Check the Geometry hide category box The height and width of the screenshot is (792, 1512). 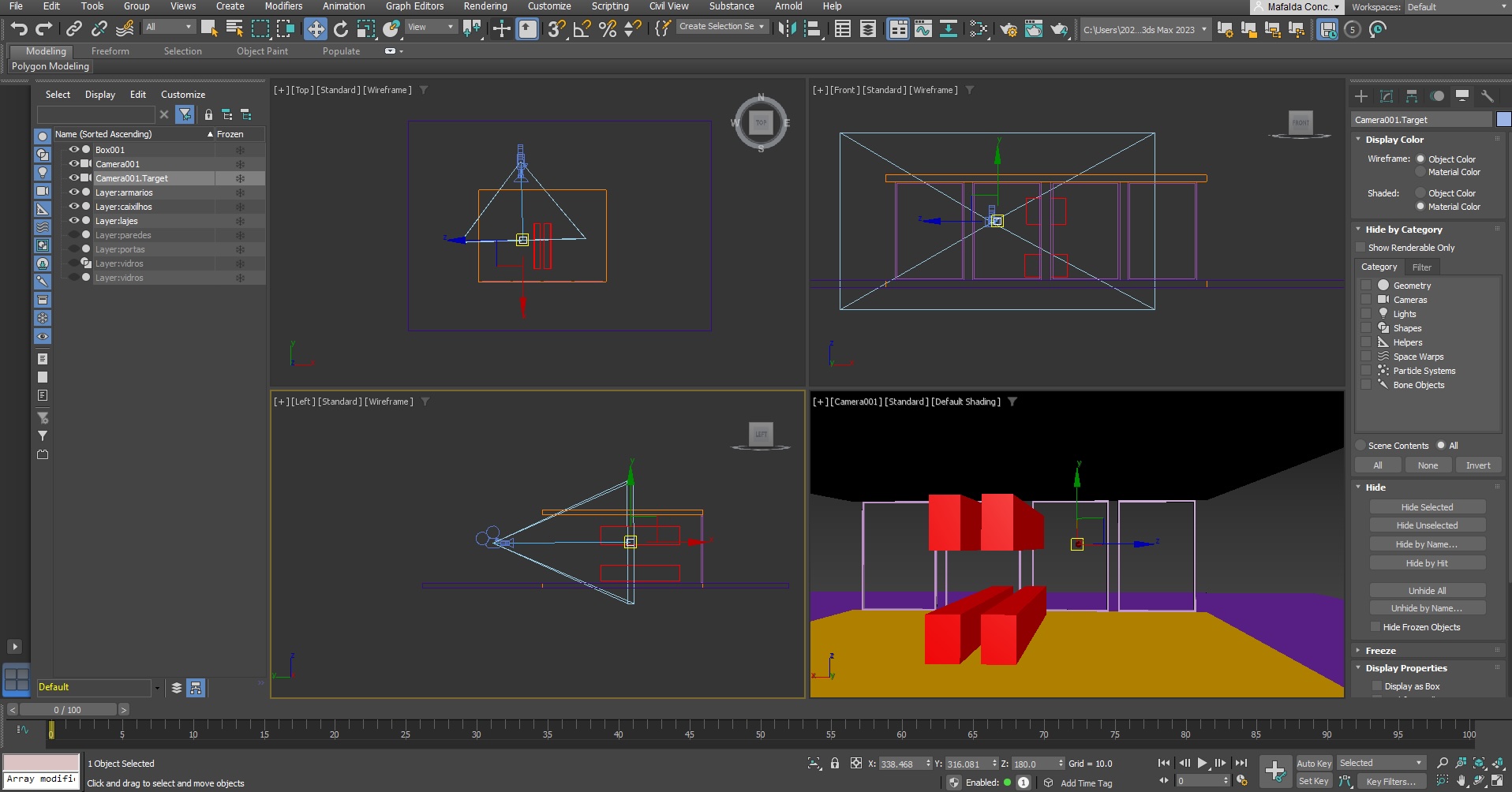(1366, 286)
